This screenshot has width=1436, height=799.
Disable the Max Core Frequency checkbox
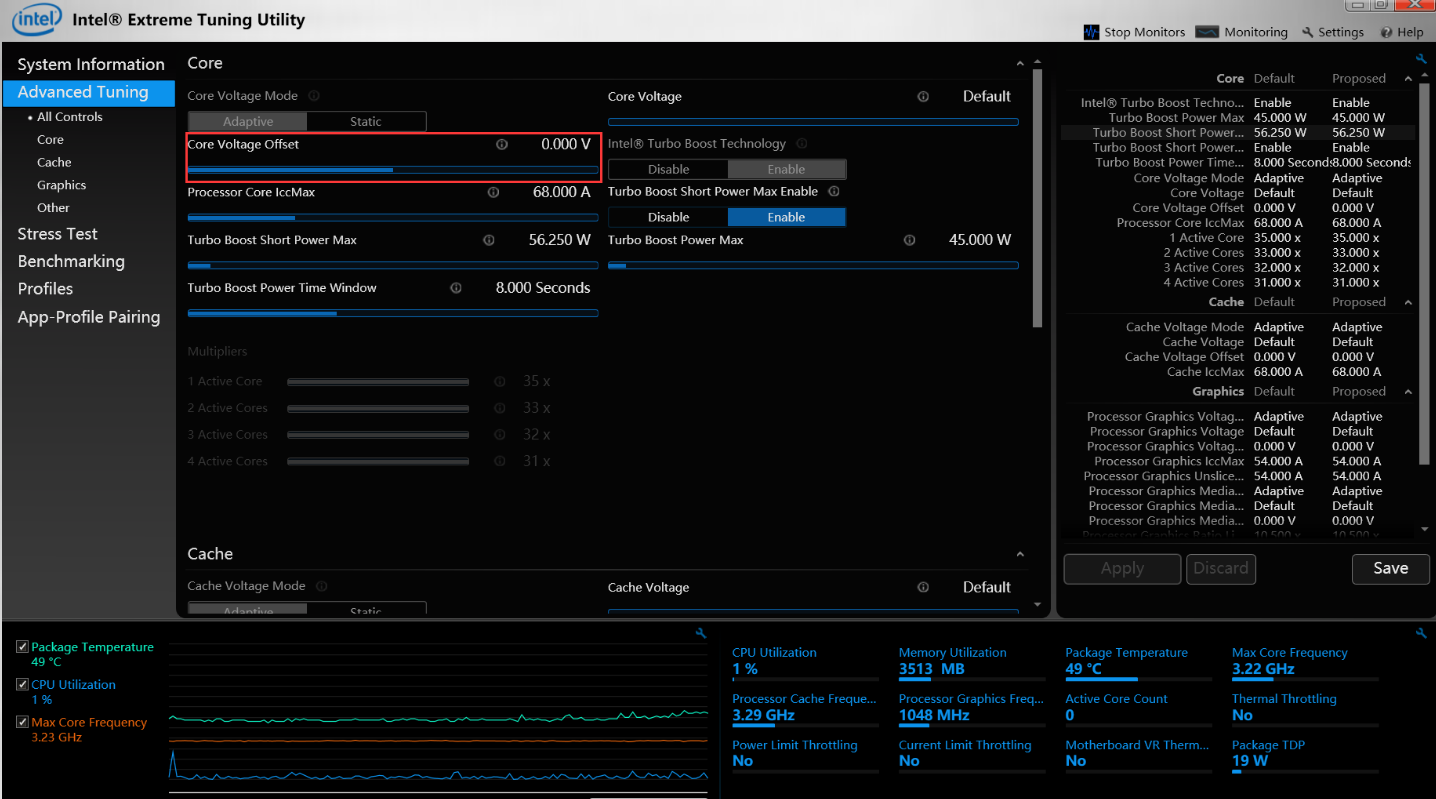click(x=22, y=722)
